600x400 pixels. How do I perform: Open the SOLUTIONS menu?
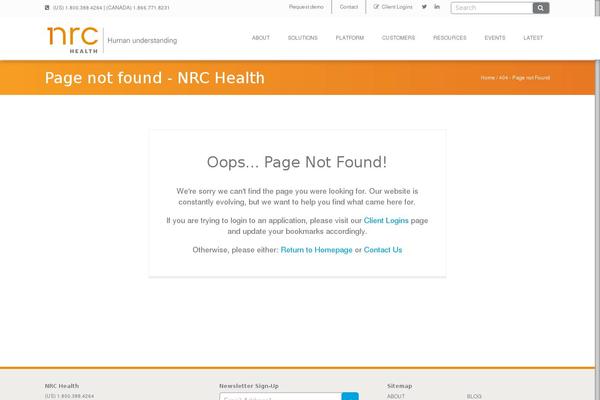(x=303, y=38)
